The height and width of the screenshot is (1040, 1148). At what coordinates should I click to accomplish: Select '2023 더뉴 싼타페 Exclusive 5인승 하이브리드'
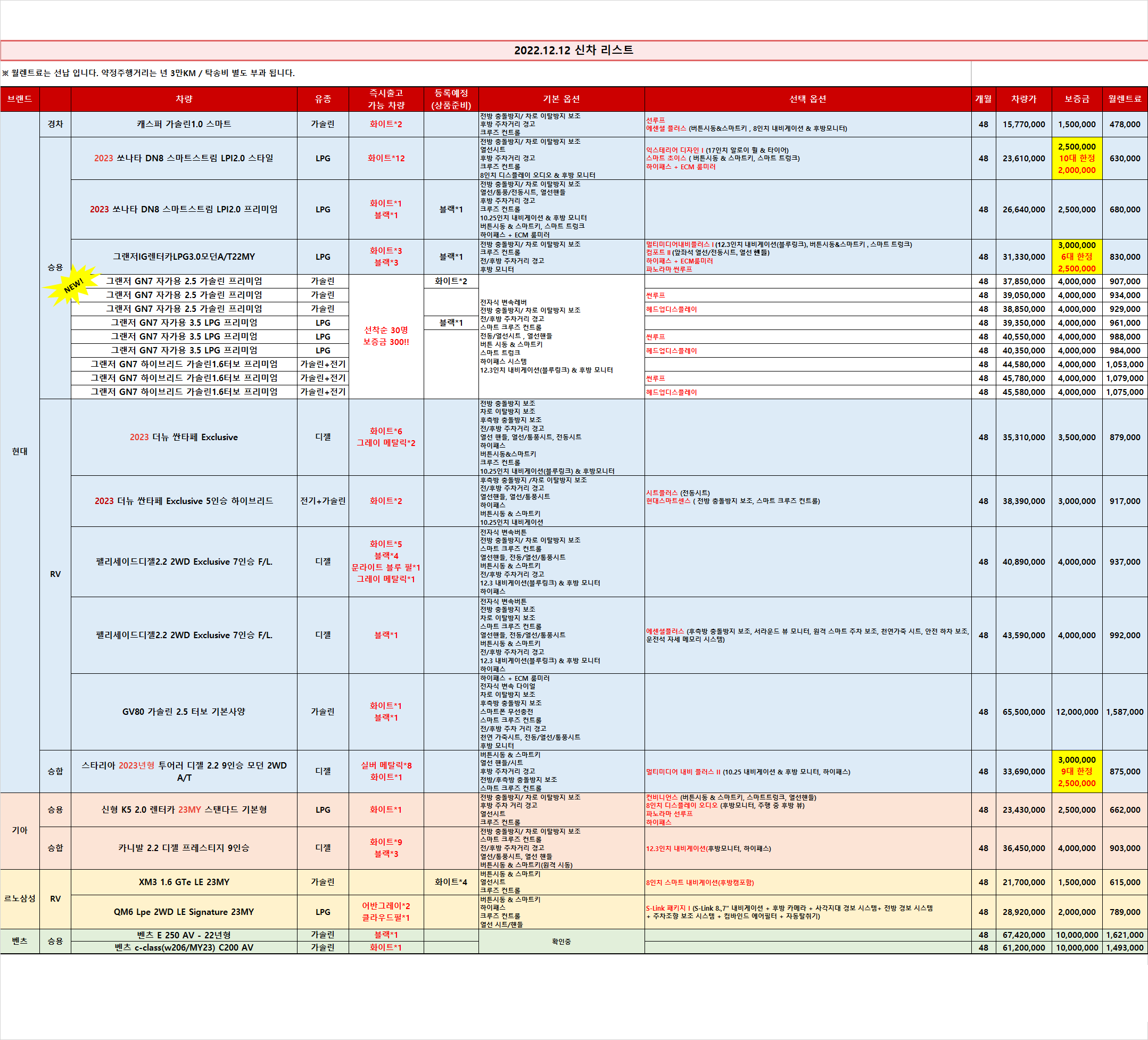[x=184, y=501]
